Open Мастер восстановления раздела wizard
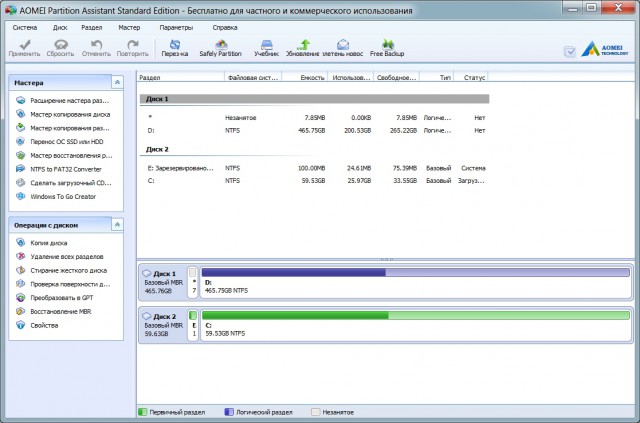The height and width of the screenshot is (423, 640). [x=64, y=155]
